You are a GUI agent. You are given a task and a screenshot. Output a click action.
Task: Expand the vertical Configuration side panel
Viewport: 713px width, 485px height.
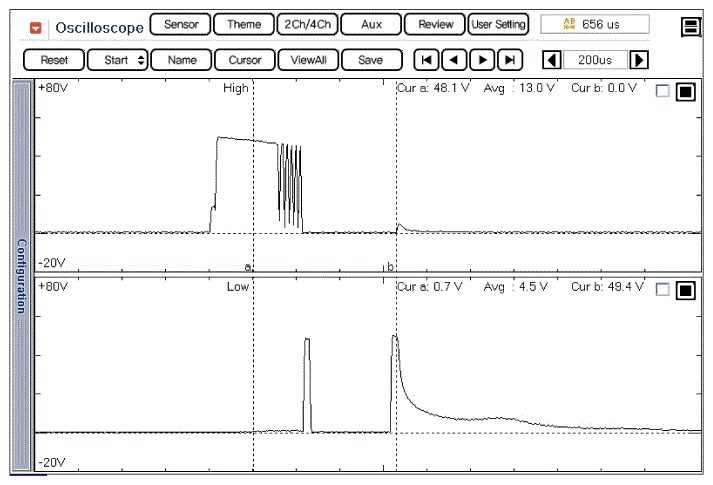[20, 276]
